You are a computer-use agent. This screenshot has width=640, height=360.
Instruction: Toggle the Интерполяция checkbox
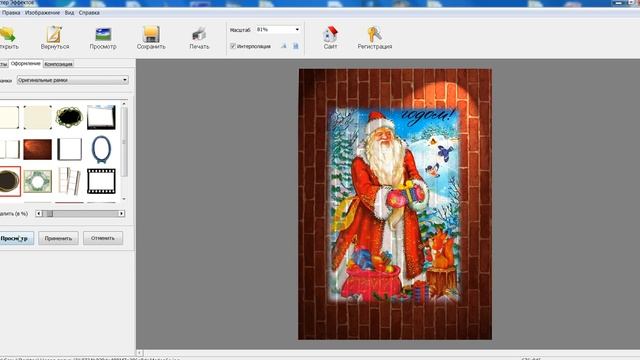point(233,46)
